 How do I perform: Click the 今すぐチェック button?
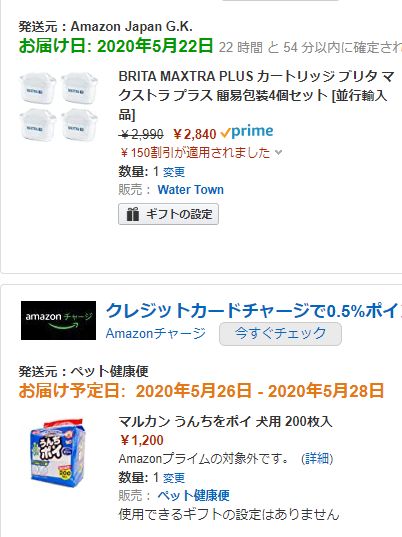[x=280, y=334]
